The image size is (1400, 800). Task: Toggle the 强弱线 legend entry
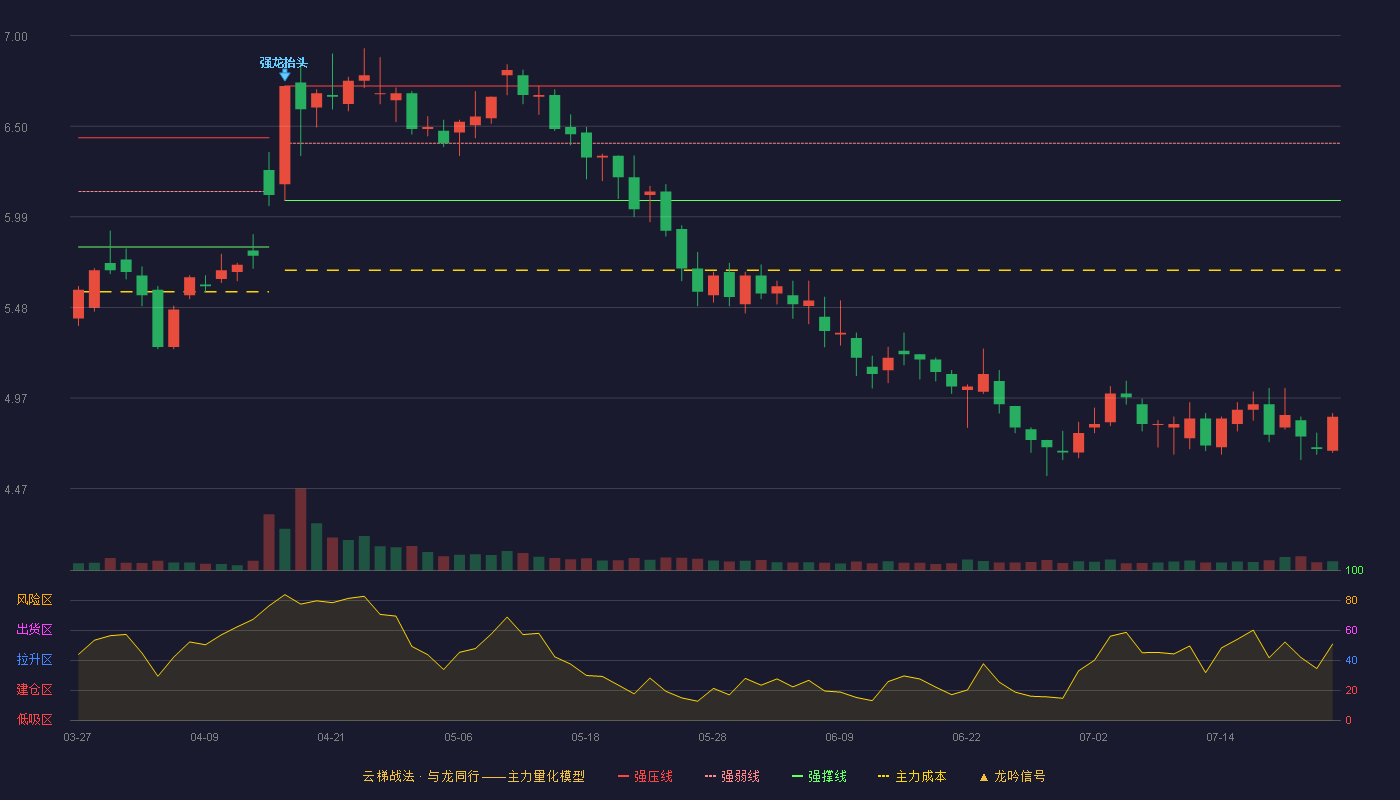click(732, 776)
